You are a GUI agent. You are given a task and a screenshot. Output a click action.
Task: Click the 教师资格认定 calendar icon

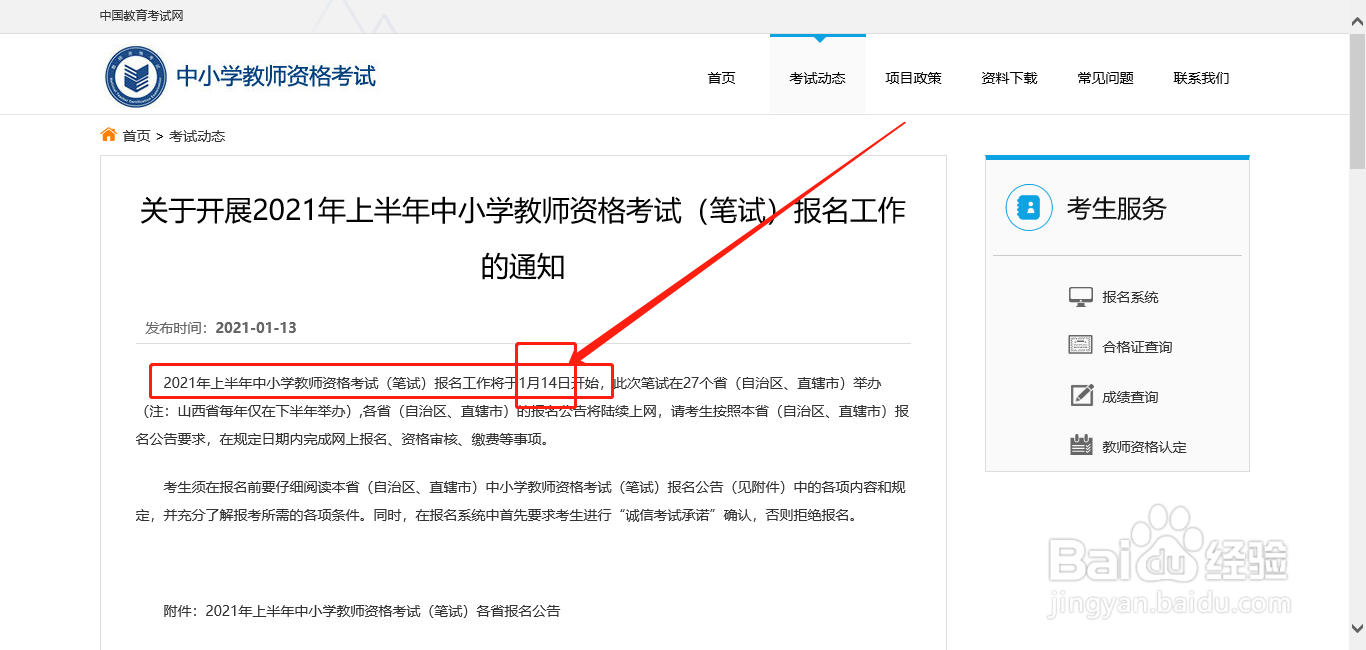[x=1081, y=446]
